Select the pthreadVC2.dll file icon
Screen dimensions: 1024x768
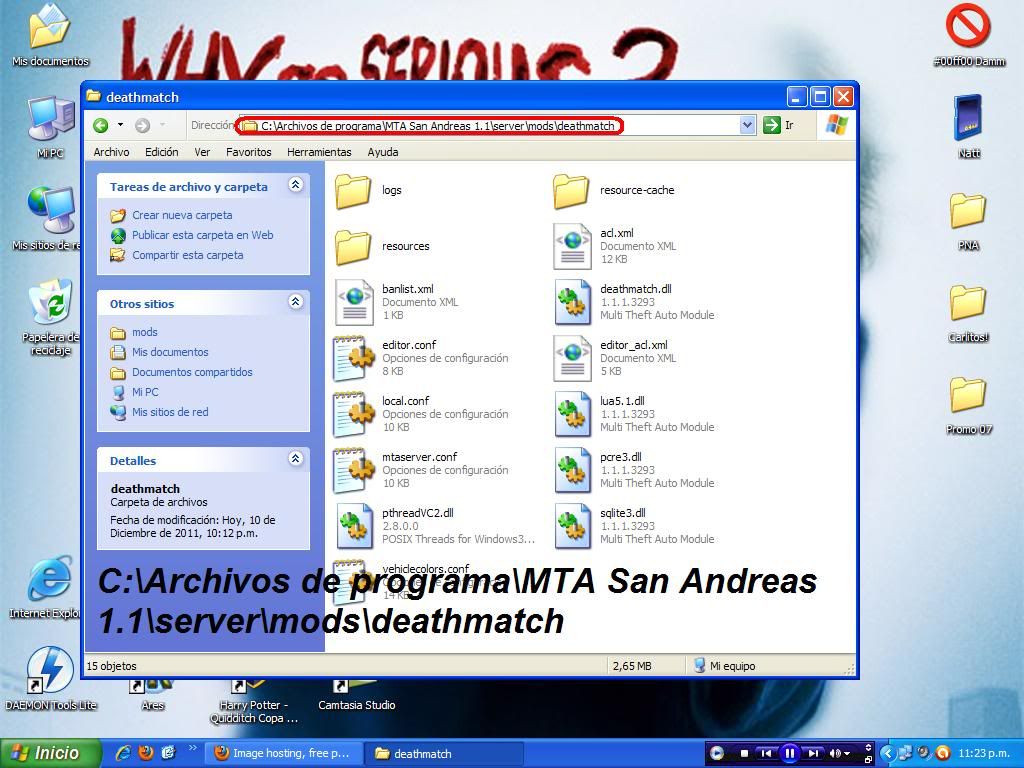click(354, 527)
